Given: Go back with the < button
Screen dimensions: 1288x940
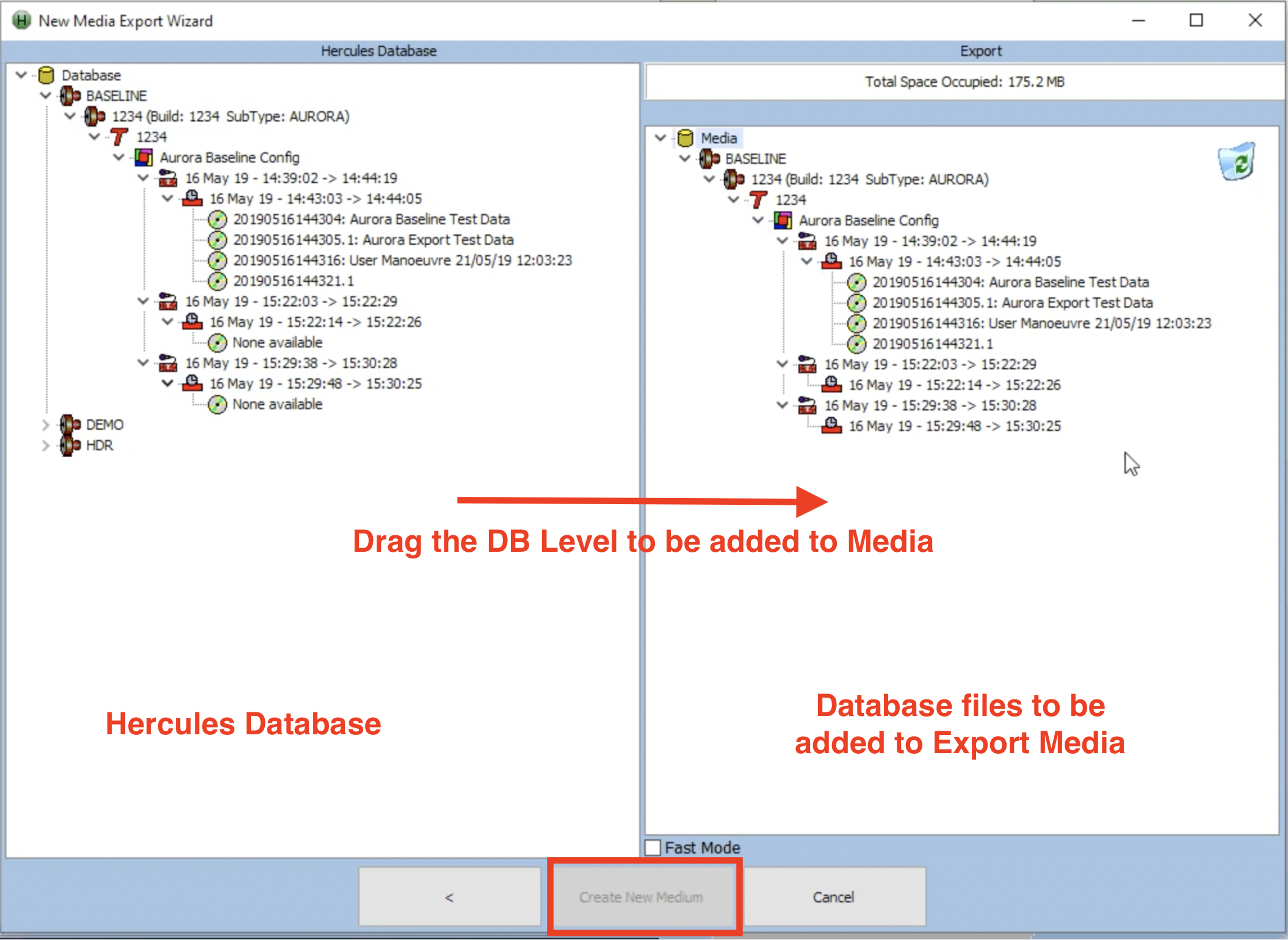Looking at the screenshot, I should point(449,897).
